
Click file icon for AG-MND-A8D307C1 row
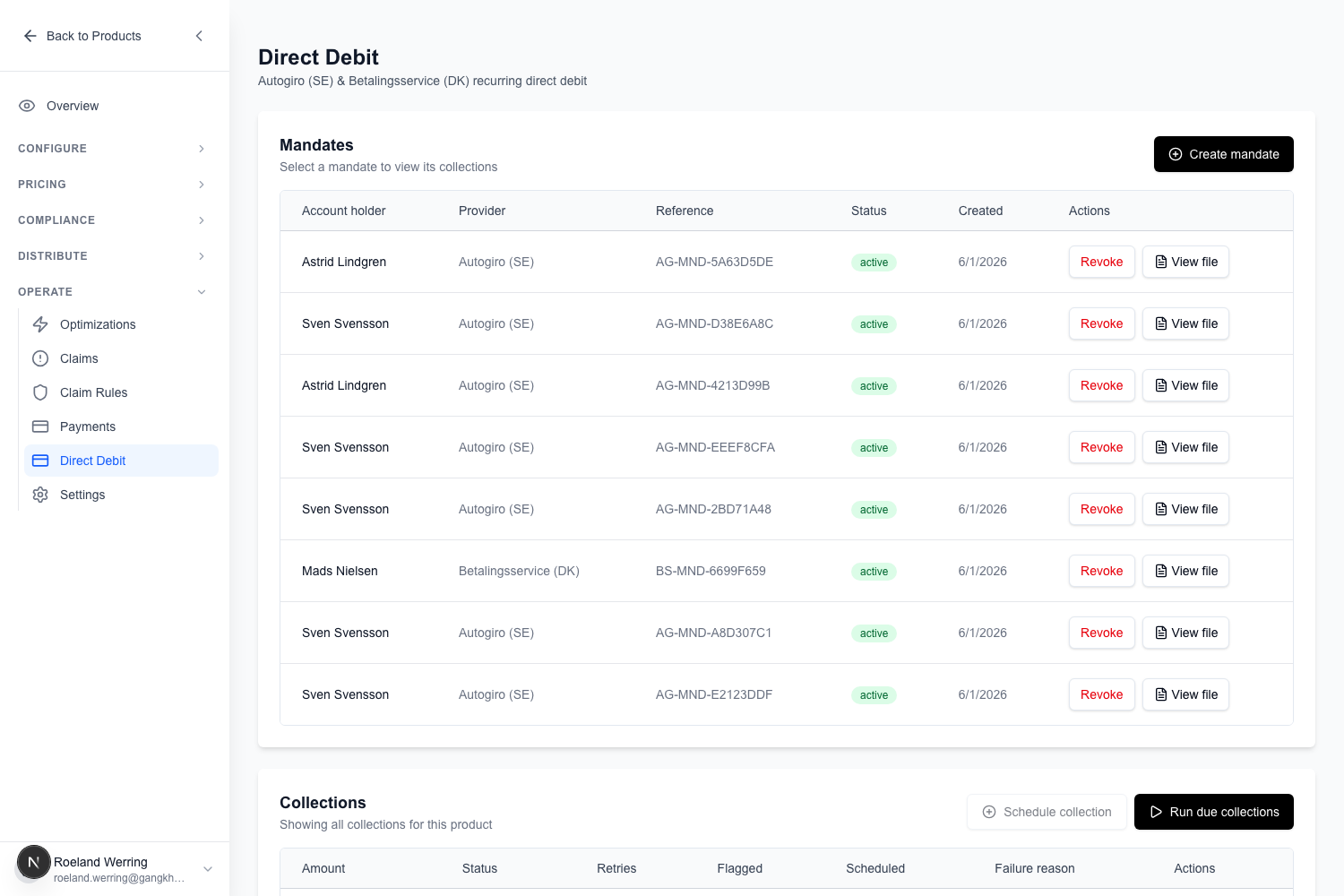(x=1161, y=633)
